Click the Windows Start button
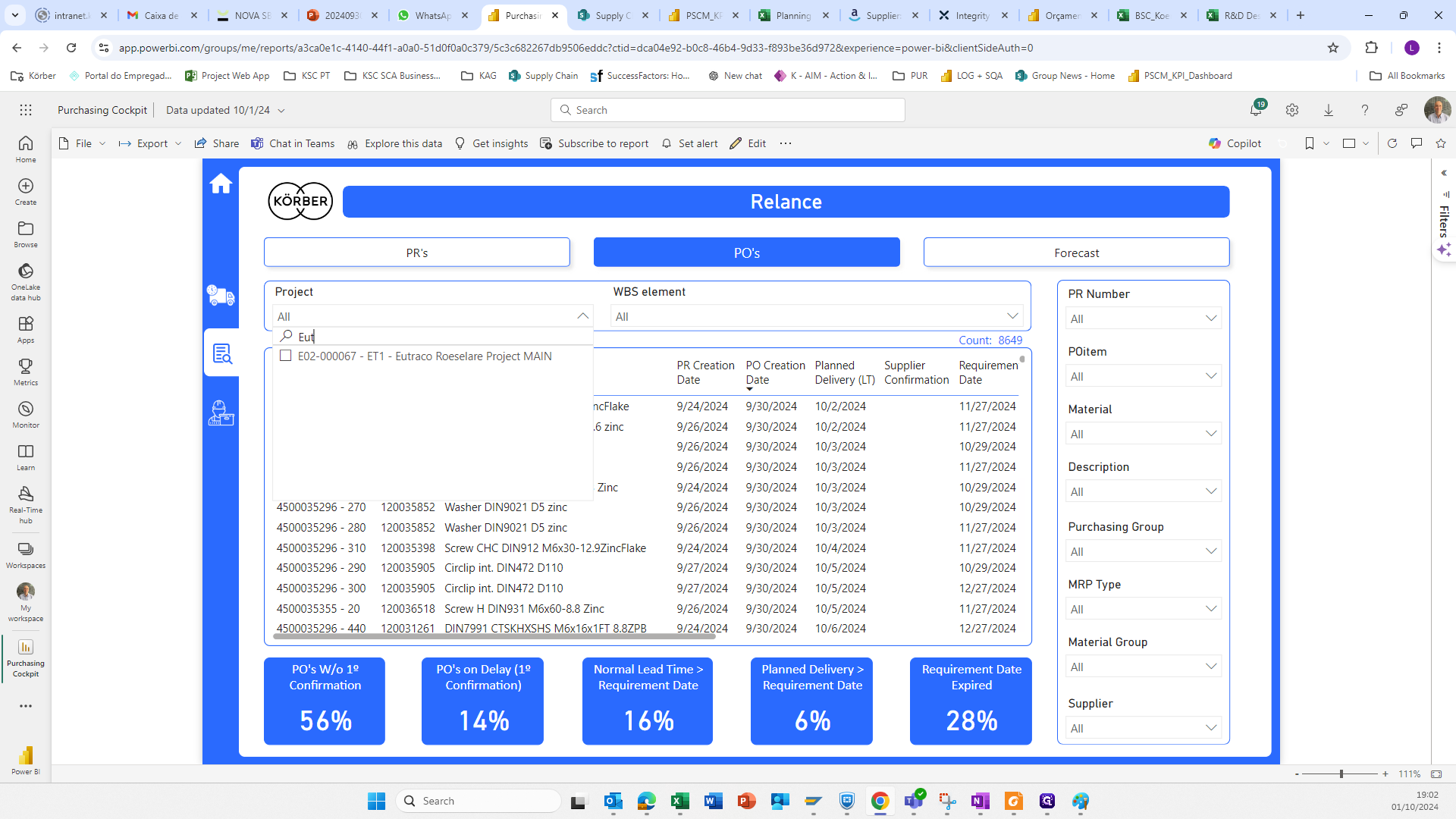Screen dimensions: 1456x819 376,801
